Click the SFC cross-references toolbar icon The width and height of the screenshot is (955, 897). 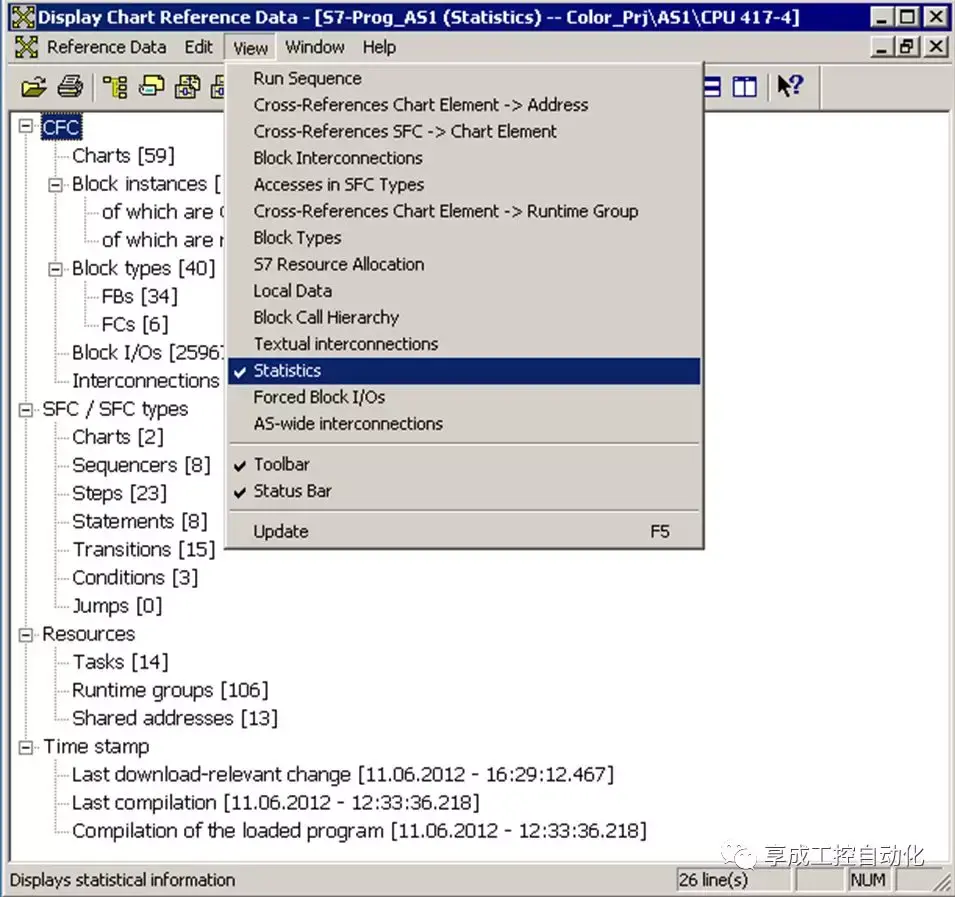(x=188, y=87)
